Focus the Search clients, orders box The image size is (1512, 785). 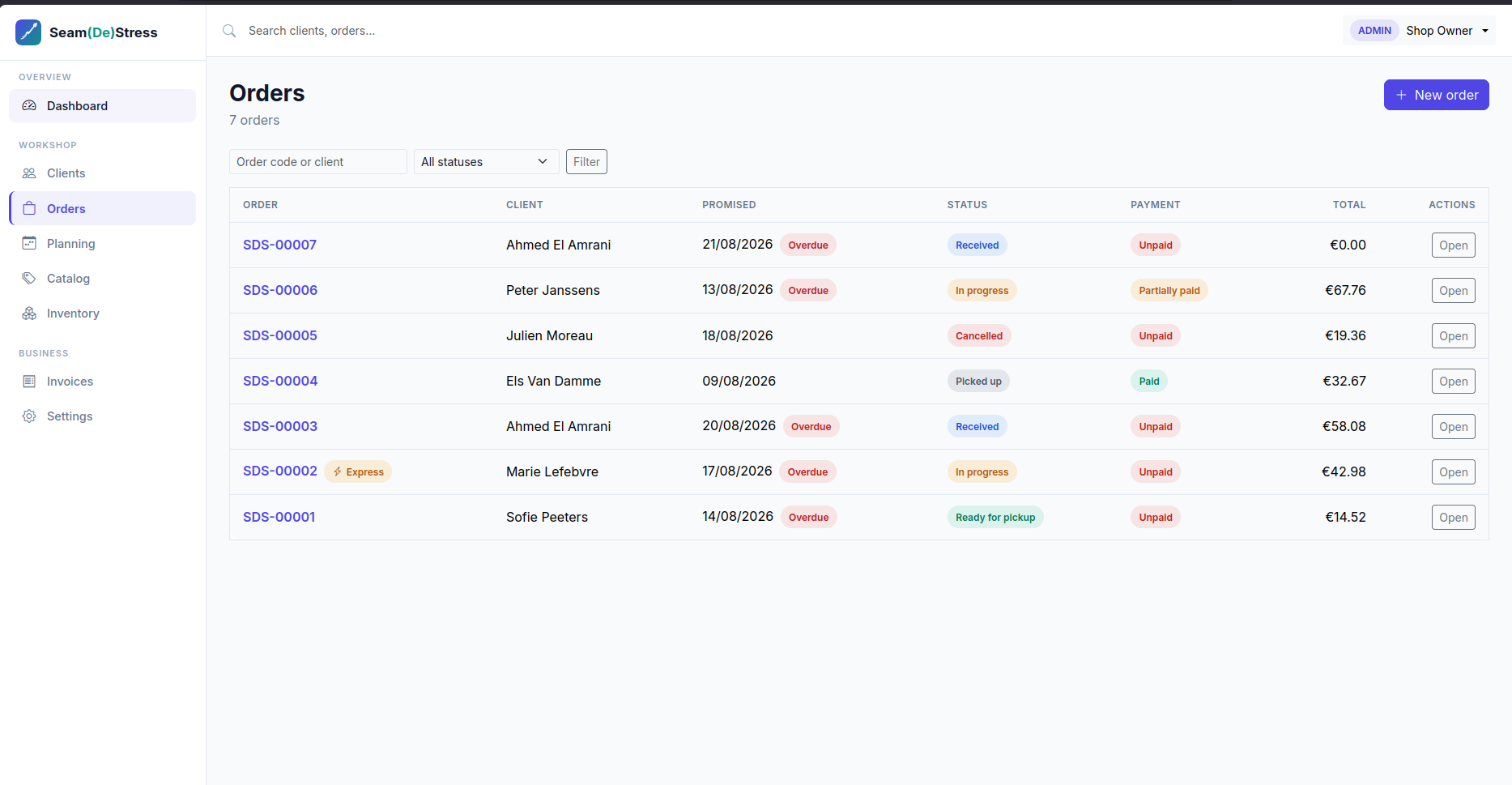[312, 31]
